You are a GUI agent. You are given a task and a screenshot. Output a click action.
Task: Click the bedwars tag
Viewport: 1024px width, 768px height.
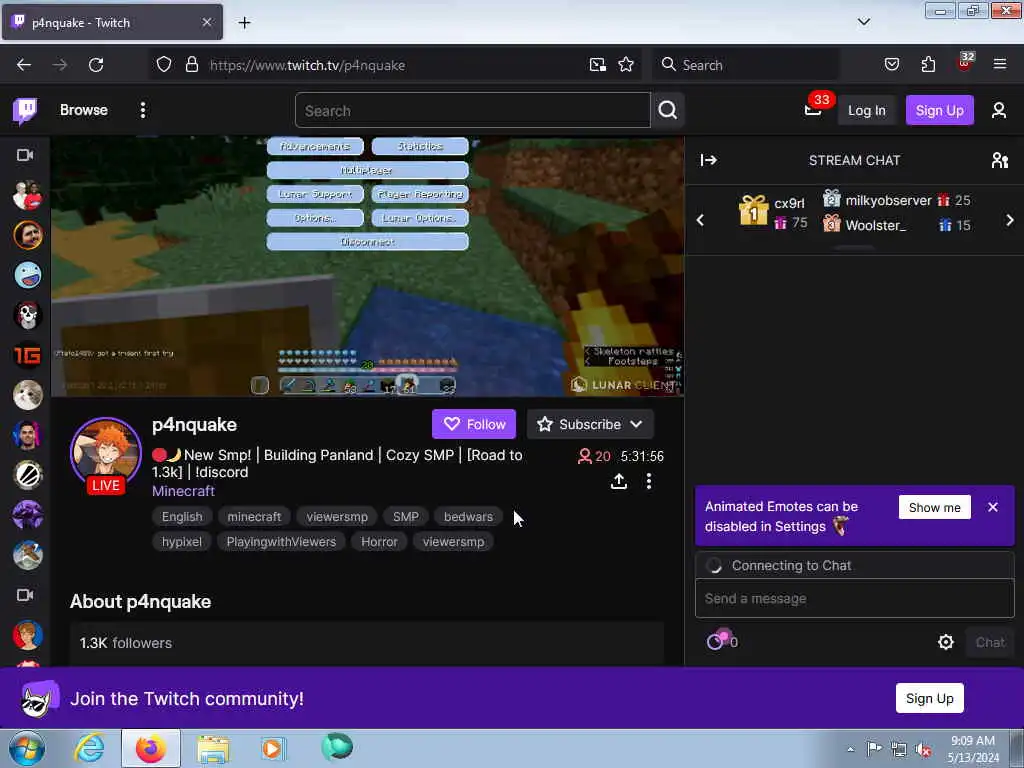click(x=468, y=517)
